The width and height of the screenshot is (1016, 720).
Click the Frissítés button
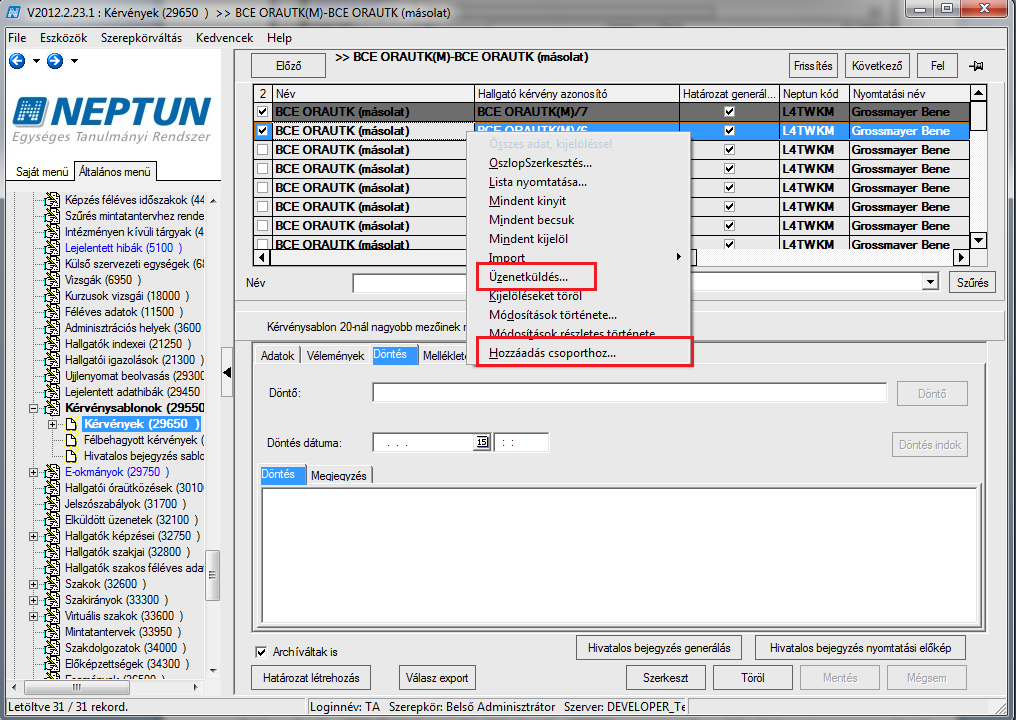pos(813,66)
